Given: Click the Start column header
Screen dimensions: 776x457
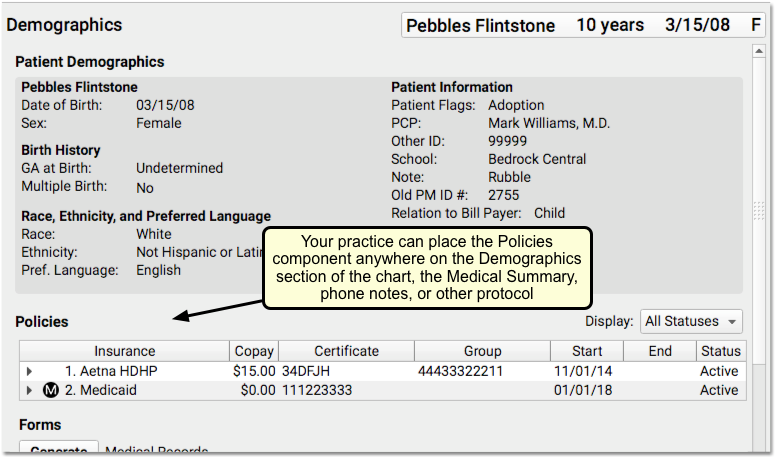Looking at the screenshot, I should click(x=587, y=351).
